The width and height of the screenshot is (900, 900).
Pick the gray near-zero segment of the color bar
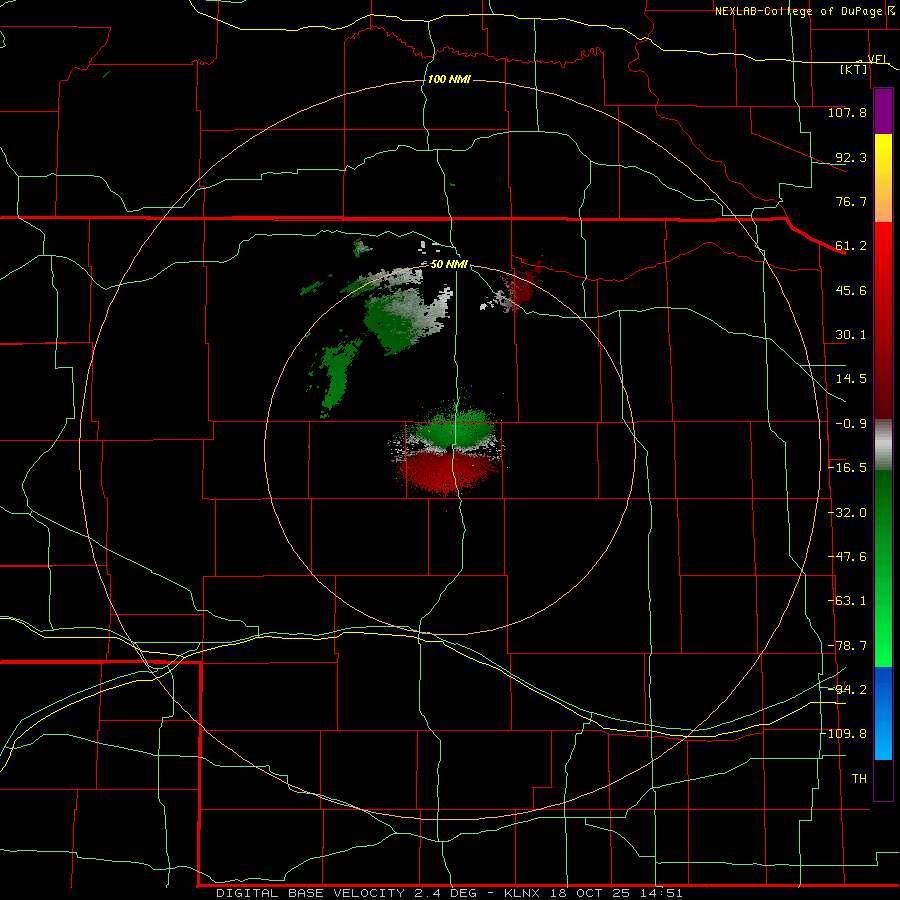(883, 445)
